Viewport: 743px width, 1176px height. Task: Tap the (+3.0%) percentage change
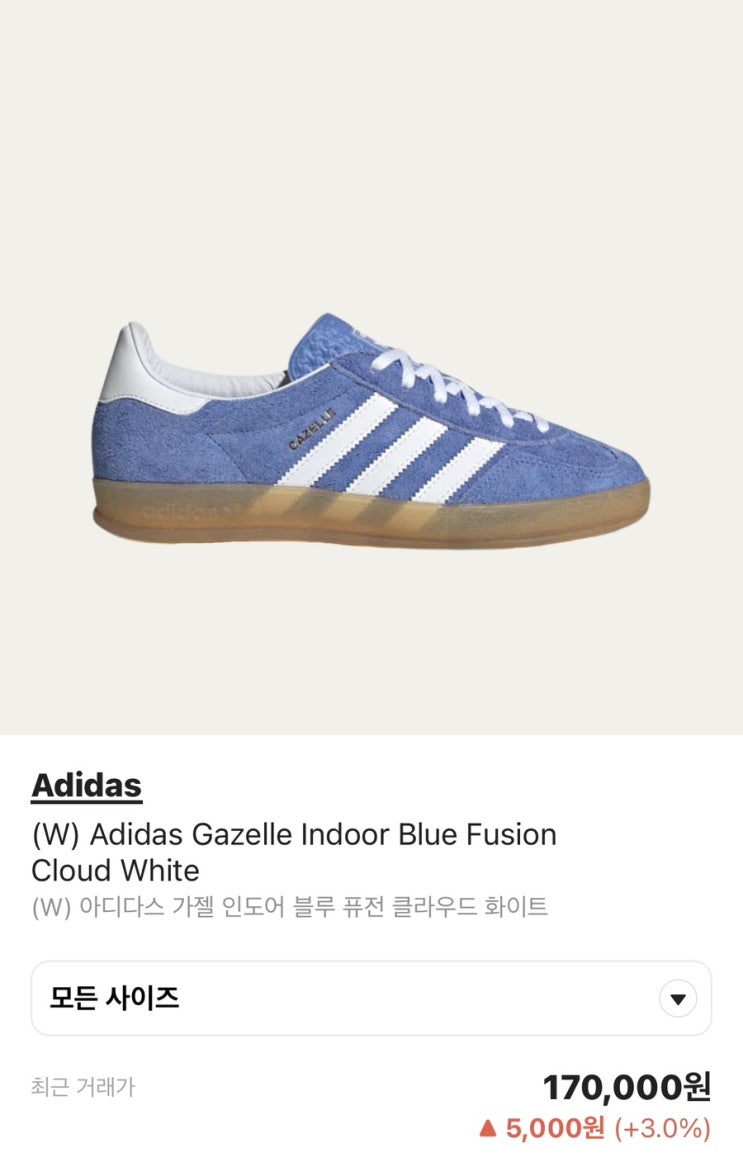coord(663,1128)
